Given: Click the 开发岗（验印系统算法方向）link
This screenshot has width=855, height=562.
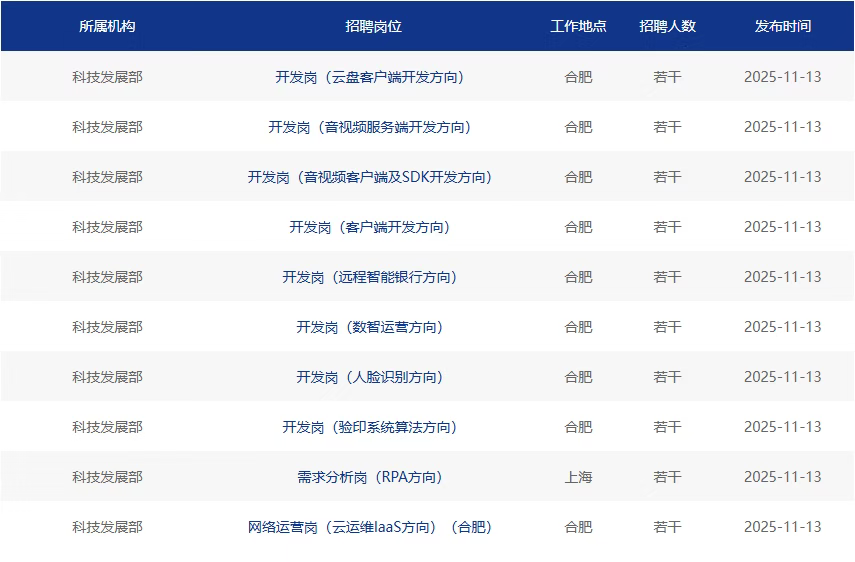Looking at the screenshot, I should point(369,427).
